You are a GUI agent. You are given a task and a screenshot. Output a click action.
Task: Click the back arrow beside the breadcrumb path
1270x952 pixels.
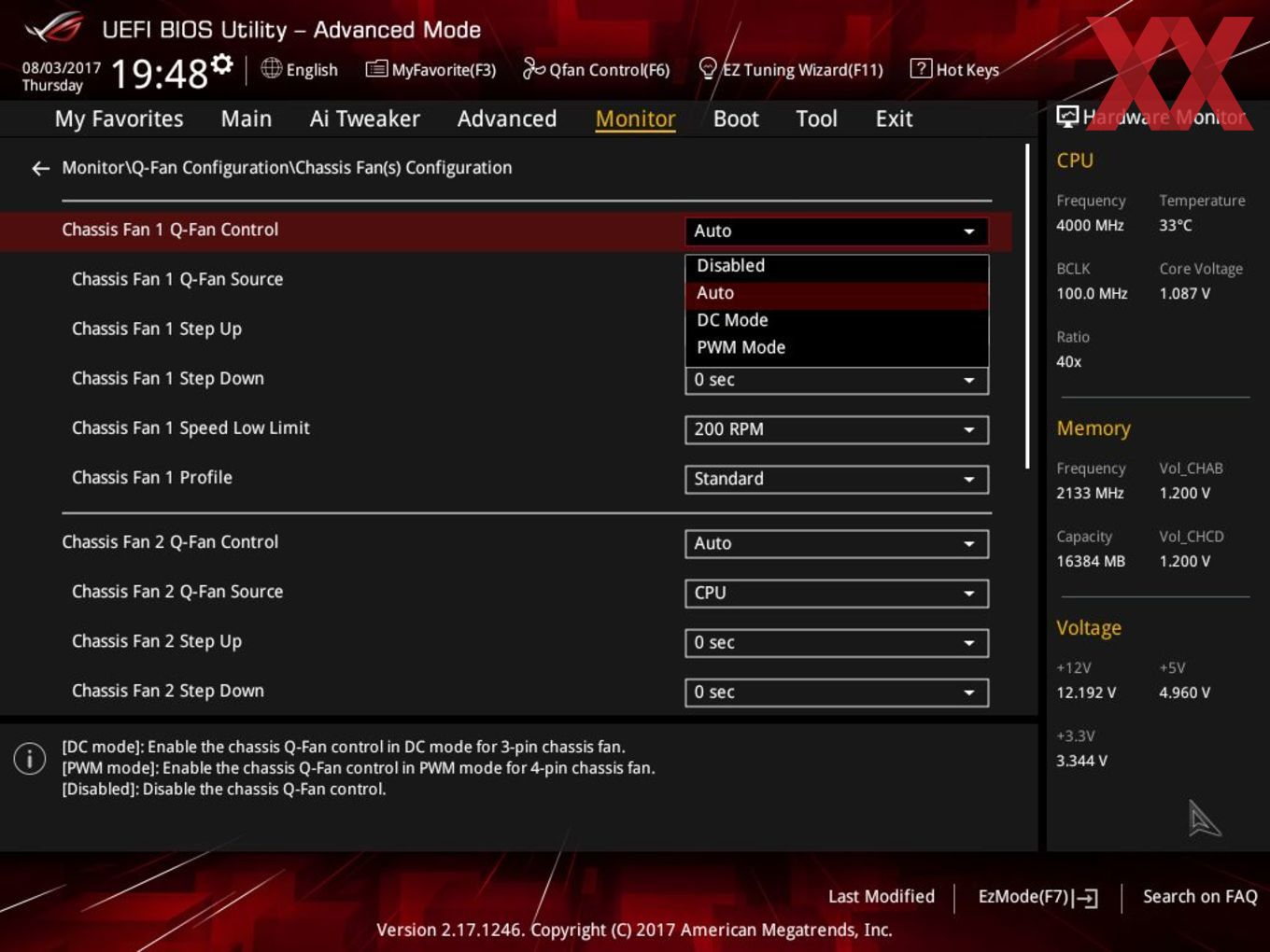click(x=40, y=168)
